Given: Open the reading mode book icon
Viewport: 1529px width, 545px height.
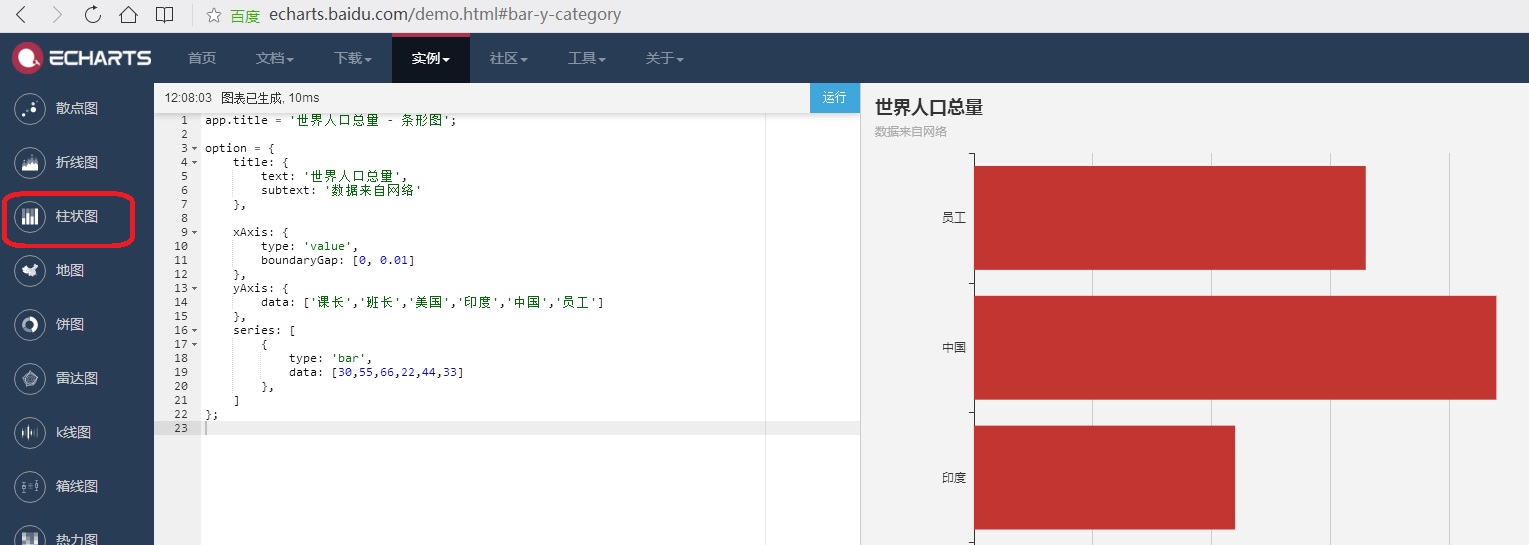Looking at the screenshot, I should click(165, 15).
